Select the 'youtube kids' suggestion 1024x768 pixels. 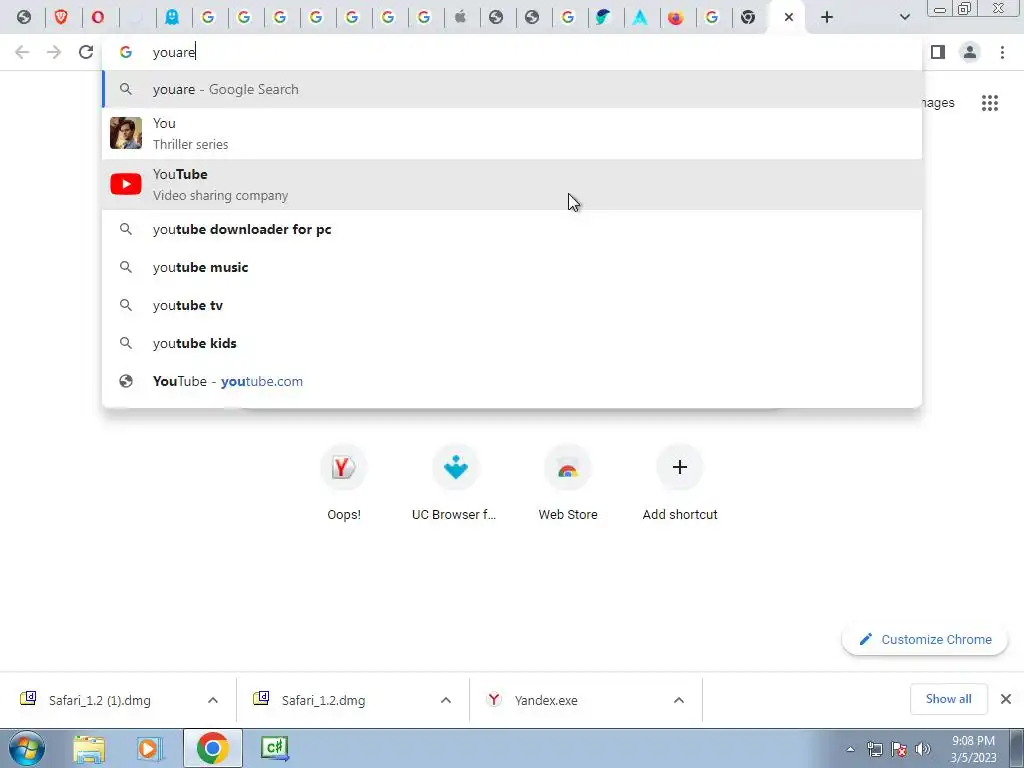(512, 343)
